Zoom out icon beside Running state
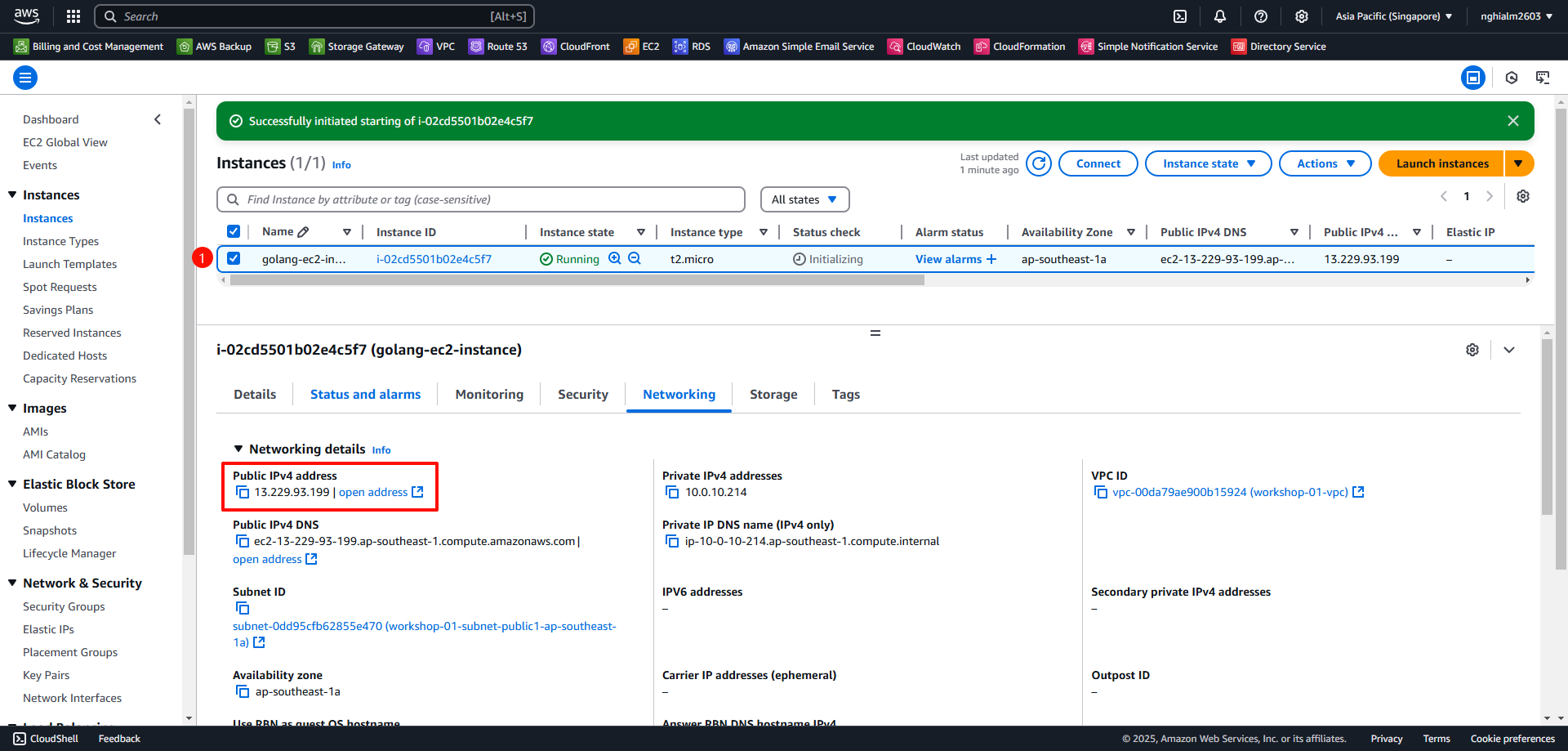This screenshot has width=1568, height=751. [x=635, y=258]
